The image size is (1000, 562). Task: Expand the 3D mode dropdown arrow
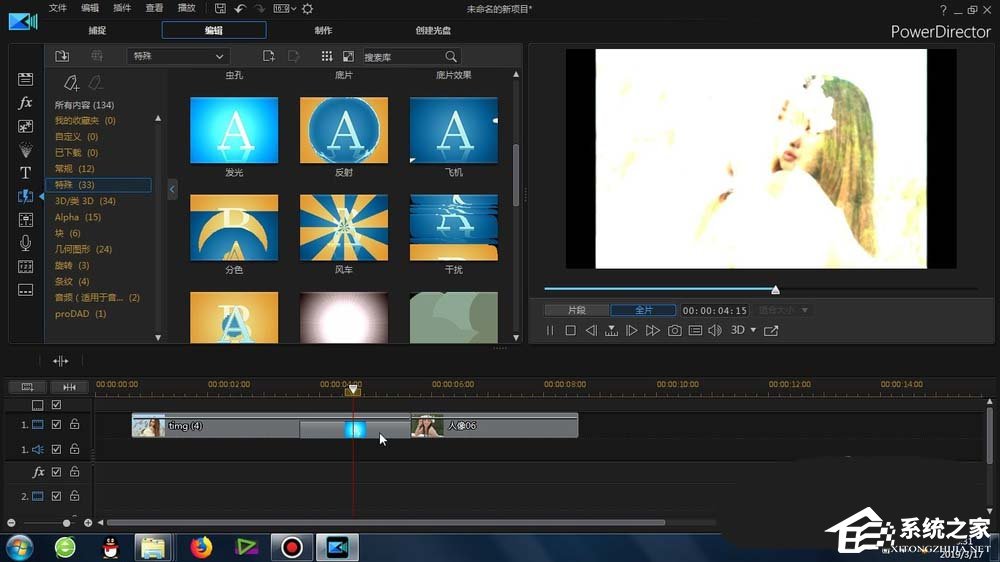pyautogui.click(x=753, y=330)
